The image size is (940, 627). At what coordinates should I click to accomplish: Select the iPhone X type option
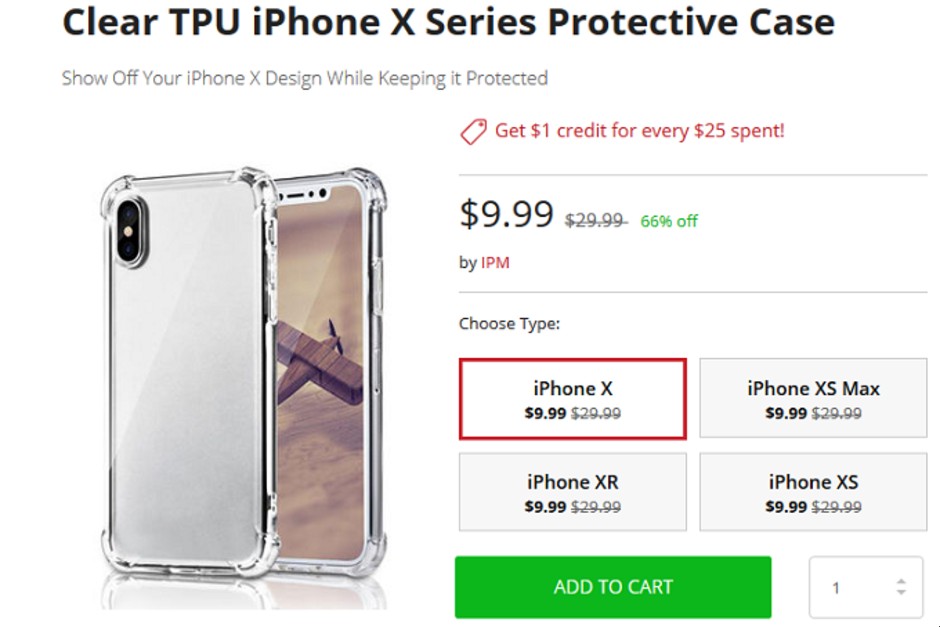click(572, 399)
